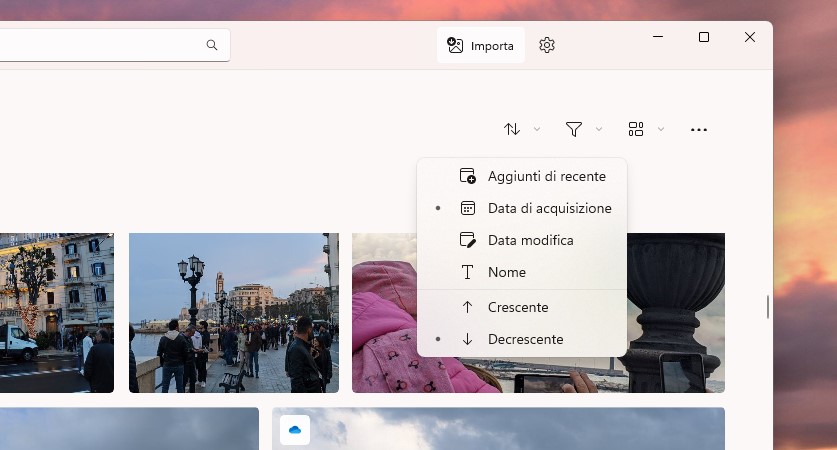
Task: Set order to Crescente
Action: coord(522,307)
